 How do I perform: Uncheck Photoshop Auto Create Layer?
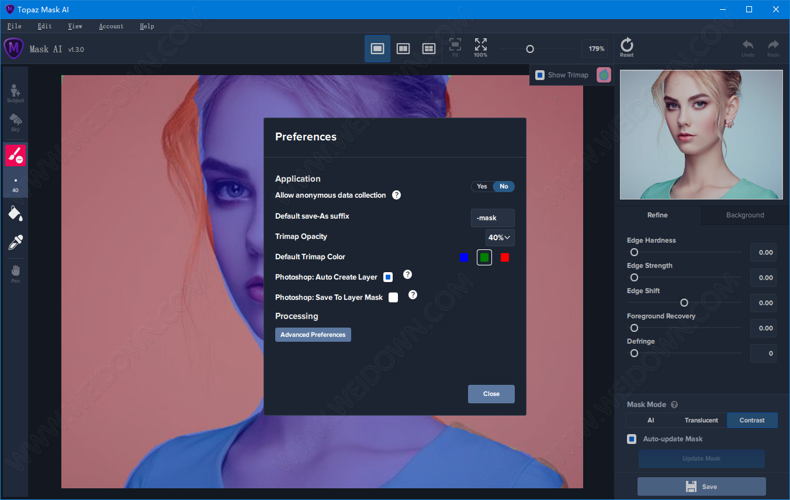tap(388, 277)
